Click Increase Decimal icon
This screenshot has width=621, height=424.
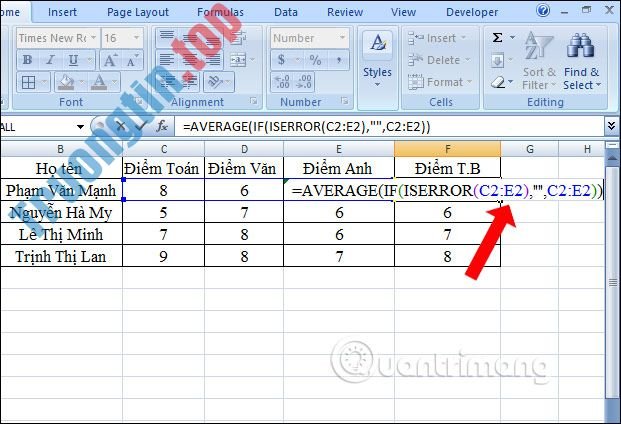coord(282,82)
